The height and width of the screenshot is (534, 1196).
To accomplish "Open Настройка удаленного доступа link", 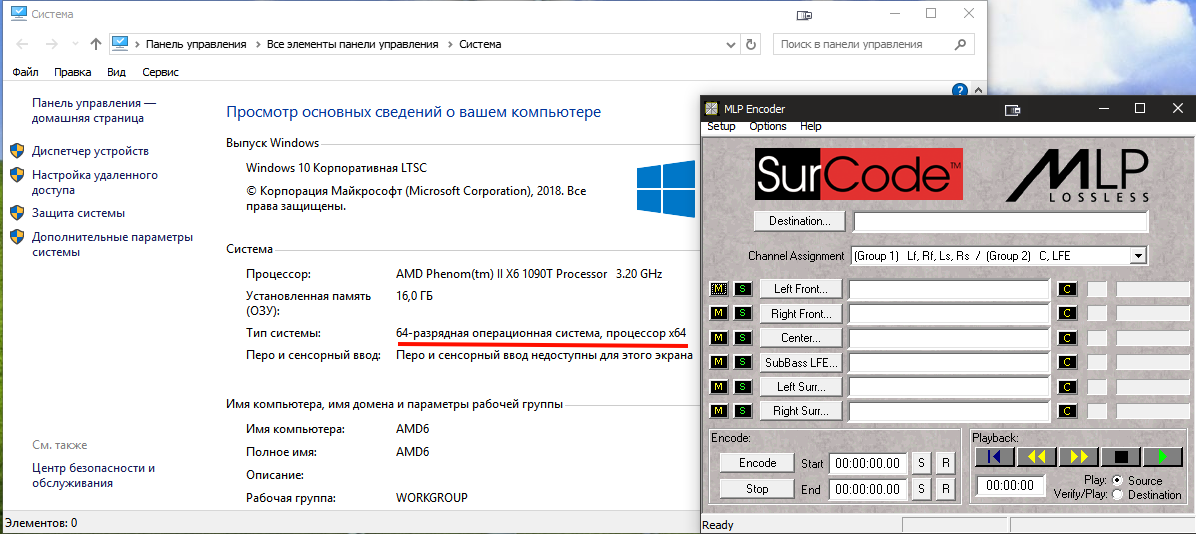I will pos(95,182).
